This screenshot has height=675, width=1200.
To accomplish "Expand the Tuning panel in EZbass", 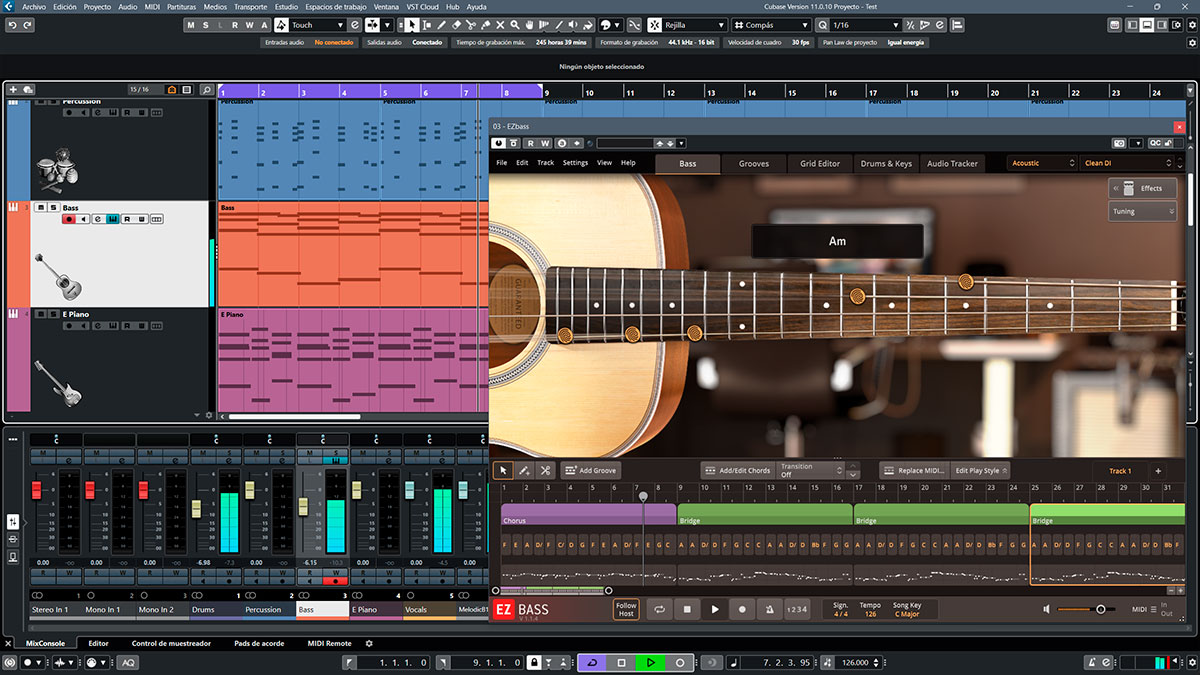I will (1142, 212).
